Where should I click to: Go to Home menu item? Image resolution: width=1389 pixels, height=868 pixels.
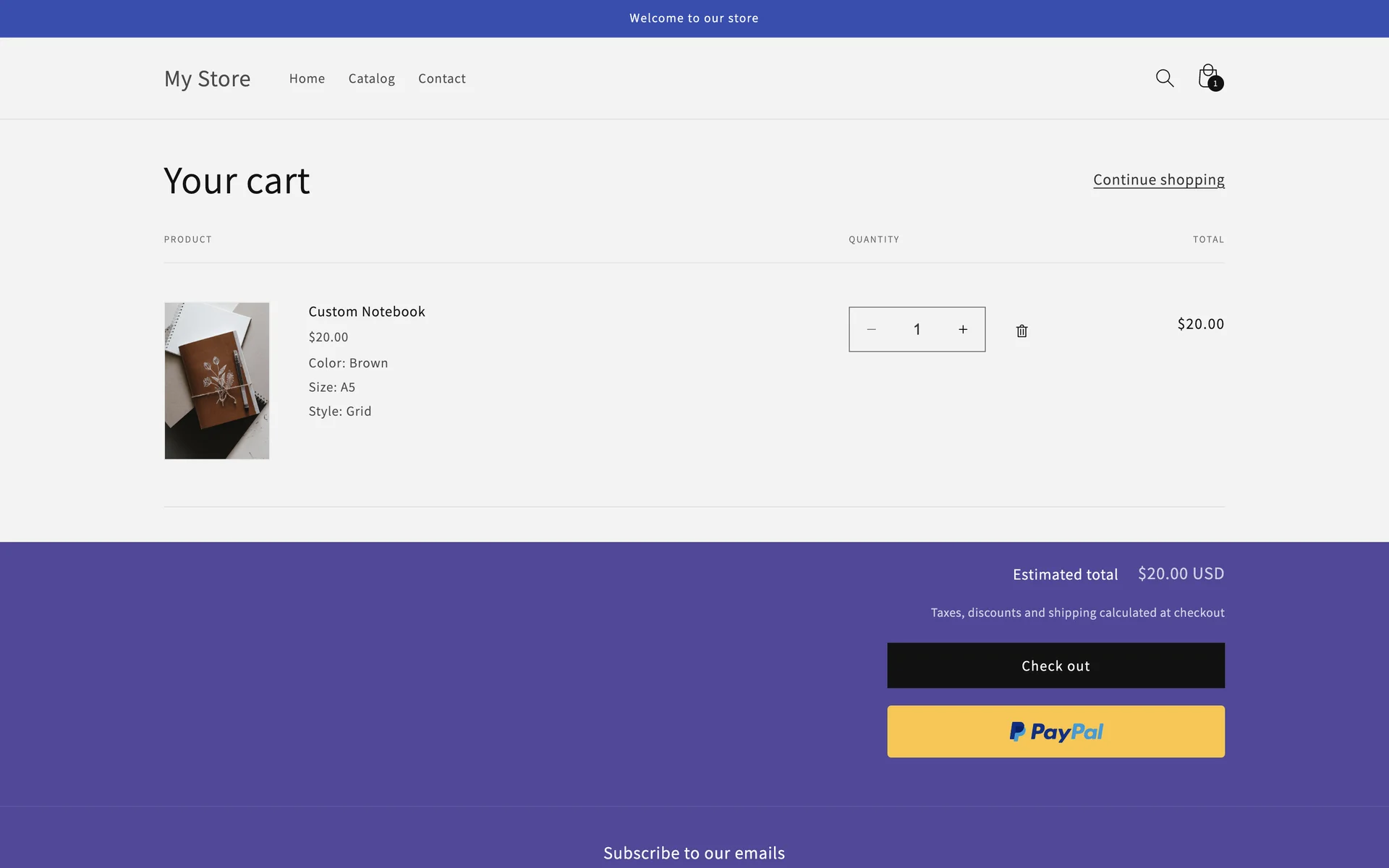pos(307,78)
